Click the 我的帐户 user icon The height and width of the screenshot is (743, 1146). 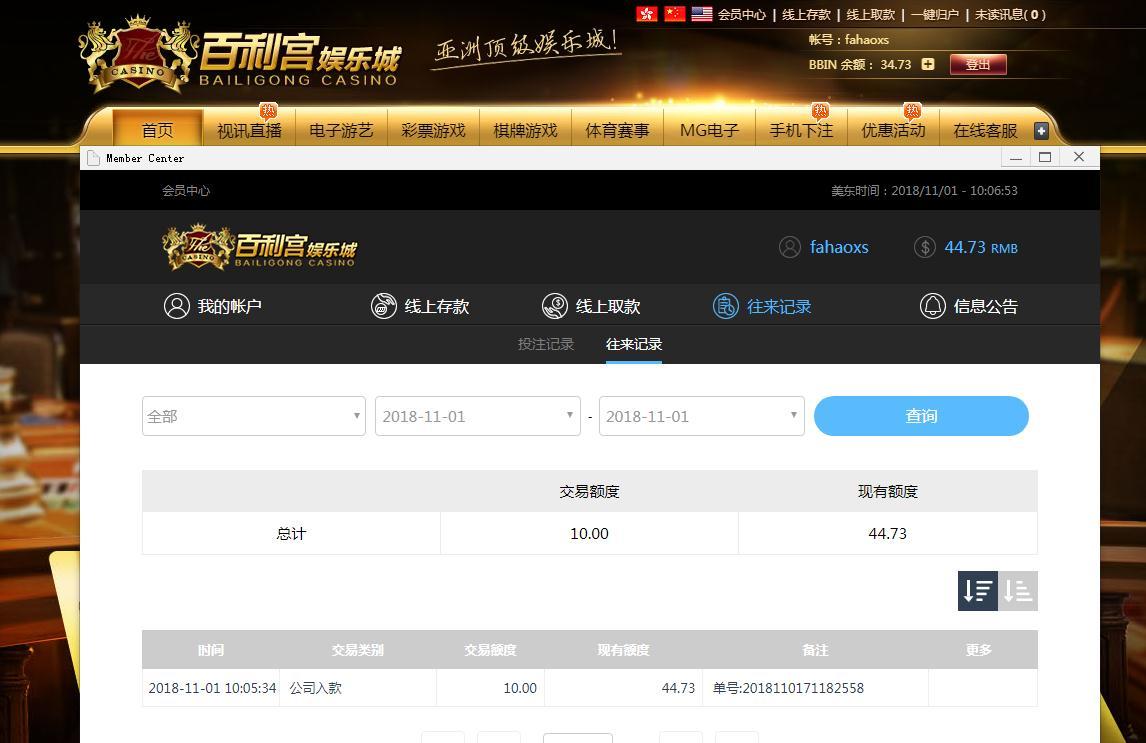177,306
